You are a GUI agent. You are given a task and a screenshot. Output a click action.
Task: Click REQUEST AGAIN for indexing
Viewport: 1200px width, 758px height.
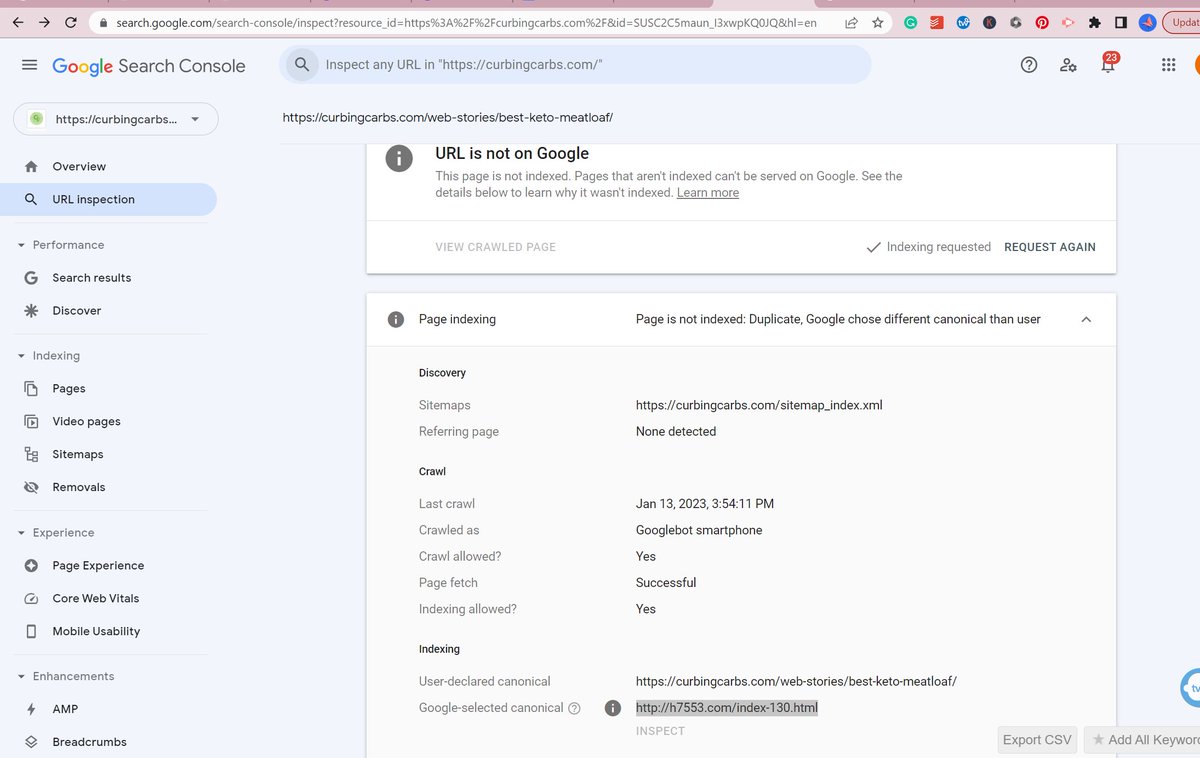(x=1050, y=247)
